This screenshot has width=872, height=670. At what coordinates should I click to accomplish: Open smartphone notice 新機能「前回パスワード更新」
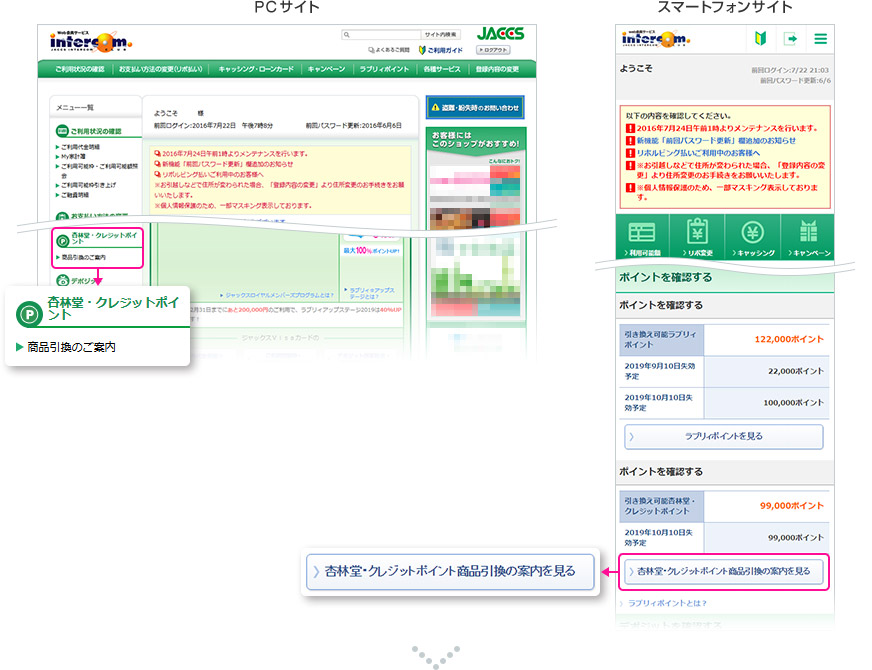coord(716,141)
